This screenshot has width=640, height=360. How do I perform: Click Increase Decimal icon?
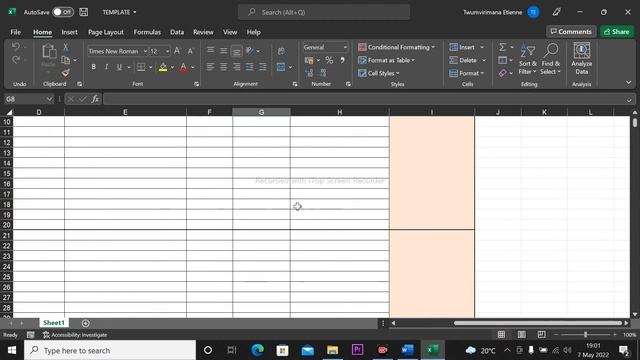pyautogui.click(x=309, y=73)
